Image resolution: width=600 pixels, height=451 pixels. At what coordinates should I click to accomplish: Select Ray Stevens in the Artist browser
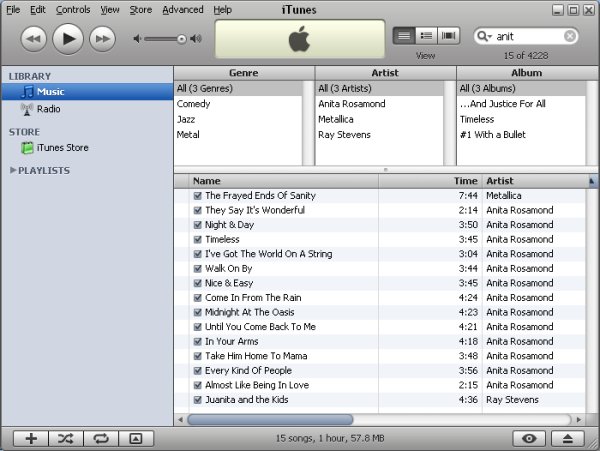click(x=380, y=135)
